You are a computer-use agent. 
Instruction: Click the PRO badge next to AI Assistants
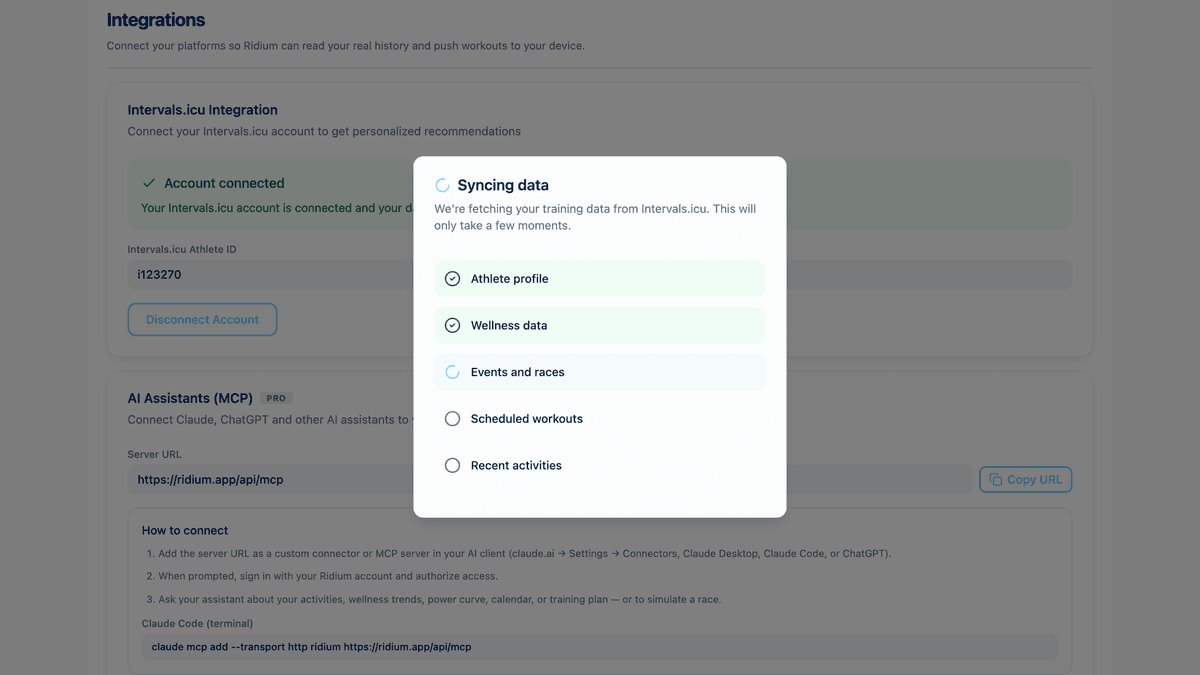276,398
